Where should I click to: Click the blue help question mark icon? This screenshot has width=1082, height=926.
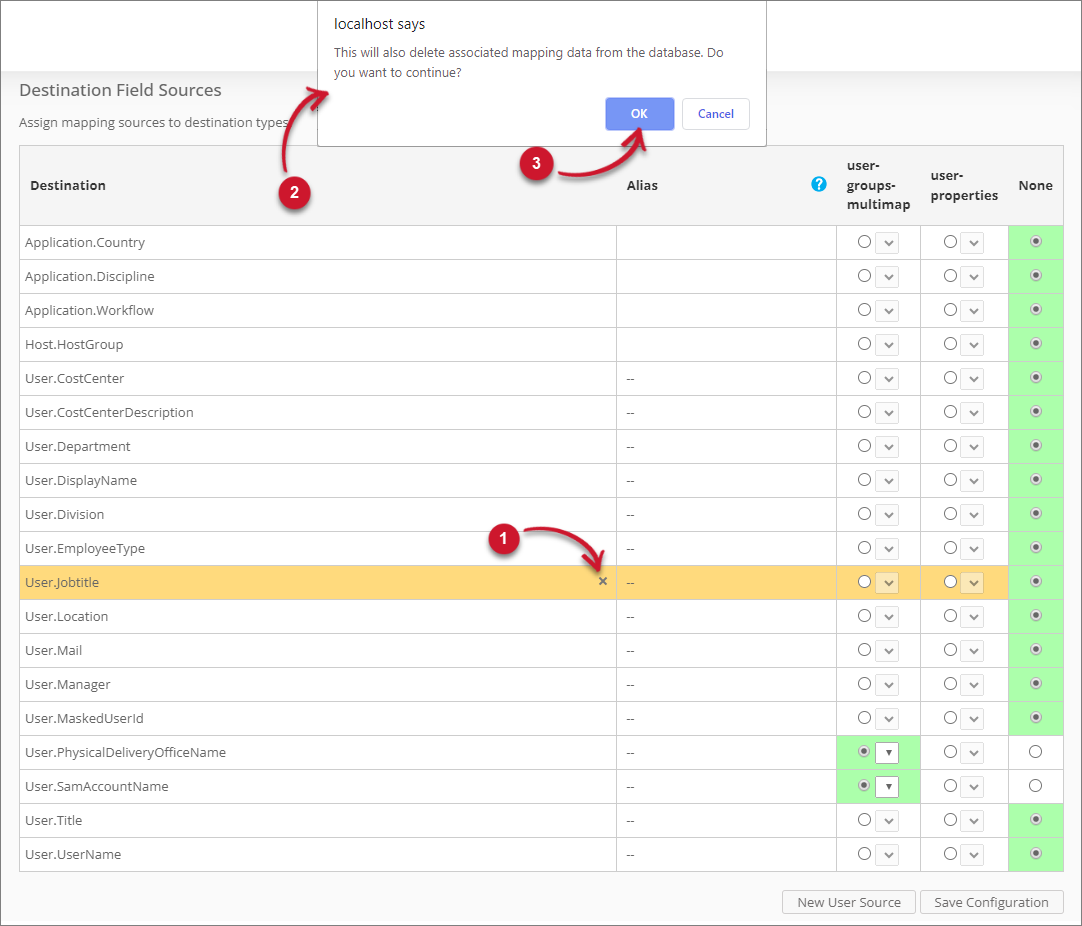click(x=819, y=184)
